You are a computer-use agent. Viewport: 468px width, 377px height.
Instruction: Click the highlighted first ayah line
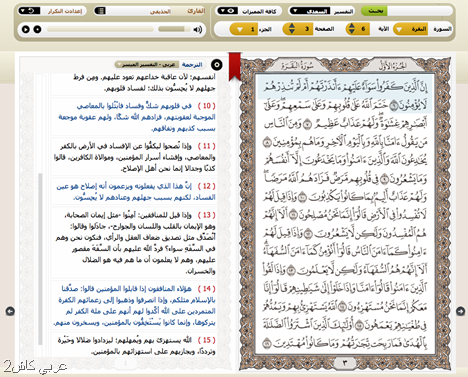click(x=346, y=87)
